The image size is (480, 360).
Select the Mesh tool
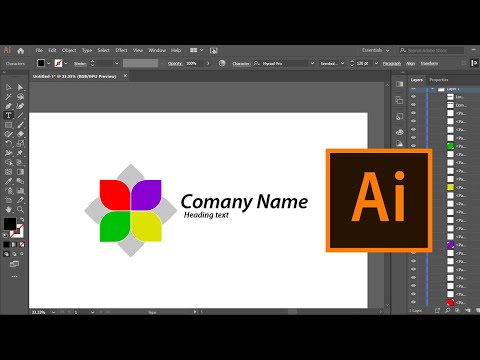pos(9,172)
